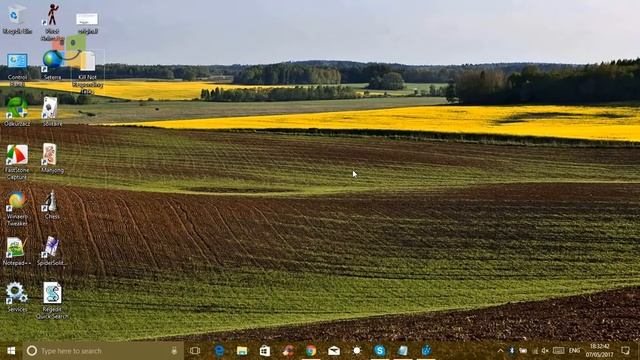This screenshot has height=360, width=640.
Task: Open File Explorer from the taskbar
Action: 242,351
